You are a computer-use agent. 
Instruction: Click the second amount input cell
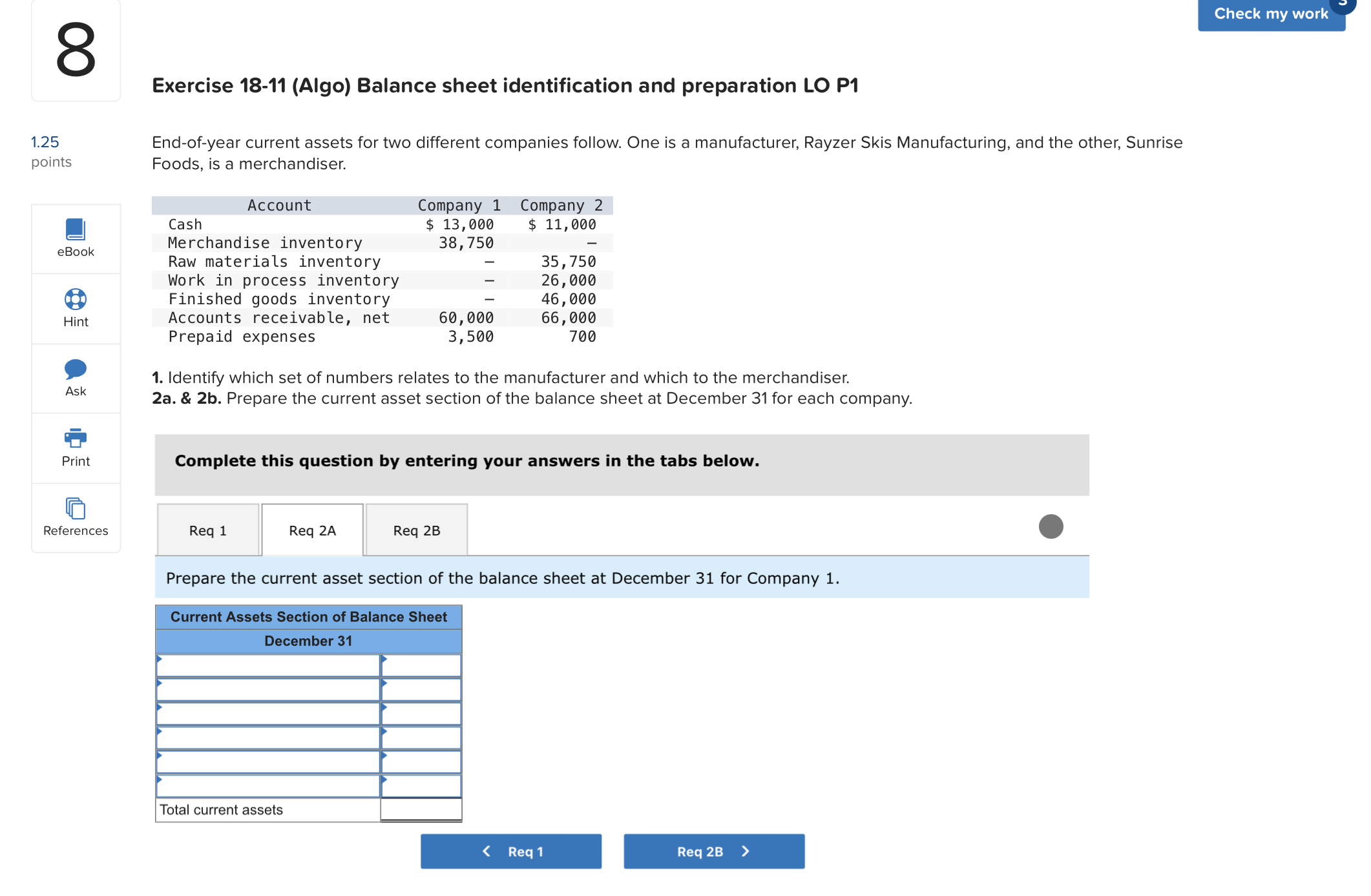[421, 689]
